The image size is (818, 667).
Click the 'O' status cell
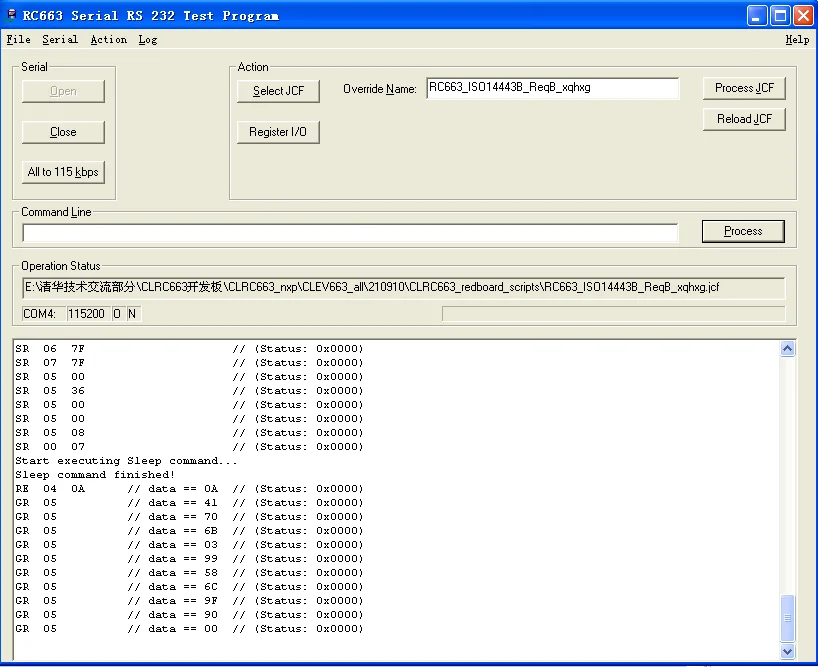[118, 314]
